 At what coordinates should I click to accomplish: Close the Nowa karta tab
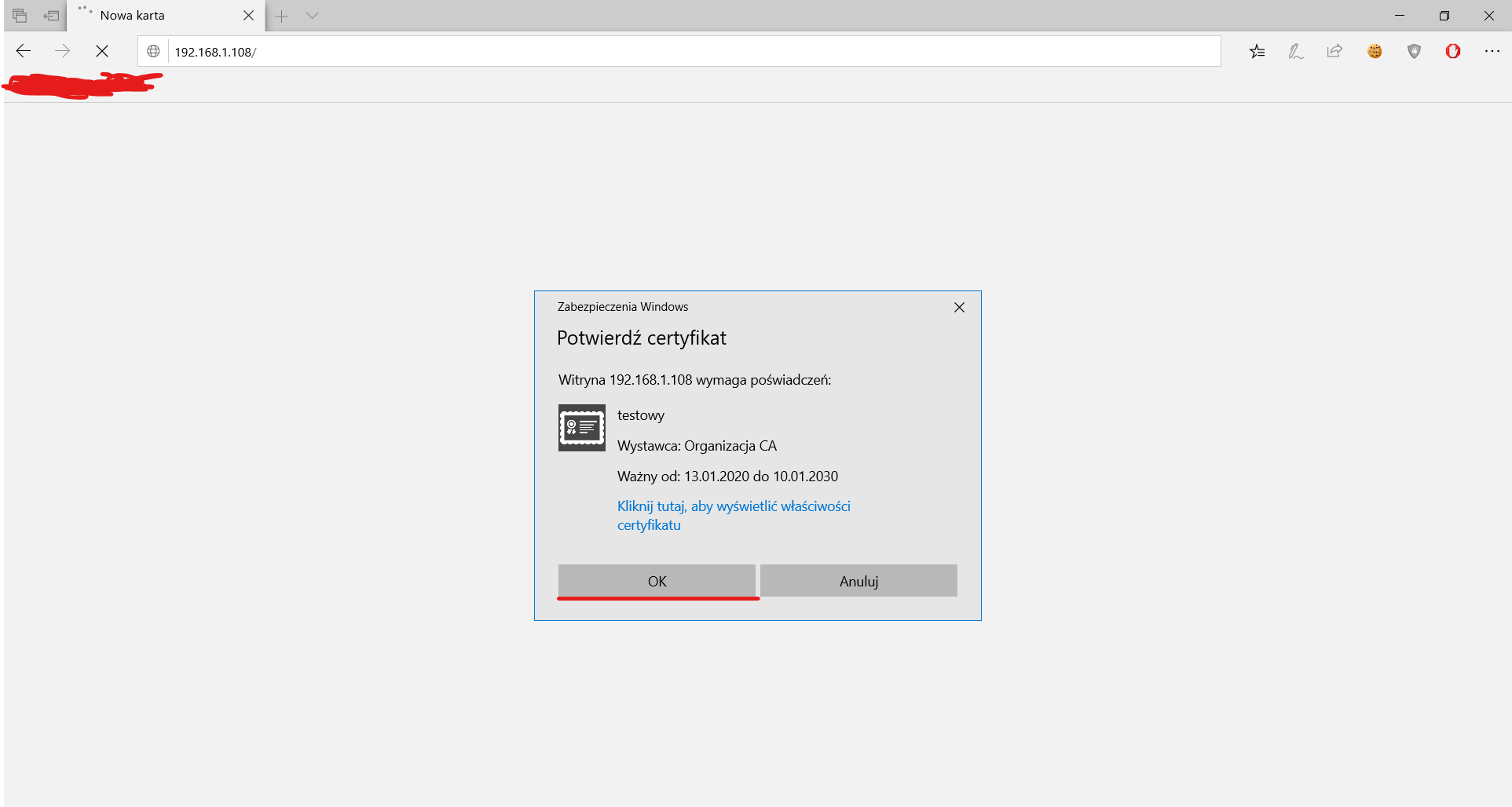248,16
